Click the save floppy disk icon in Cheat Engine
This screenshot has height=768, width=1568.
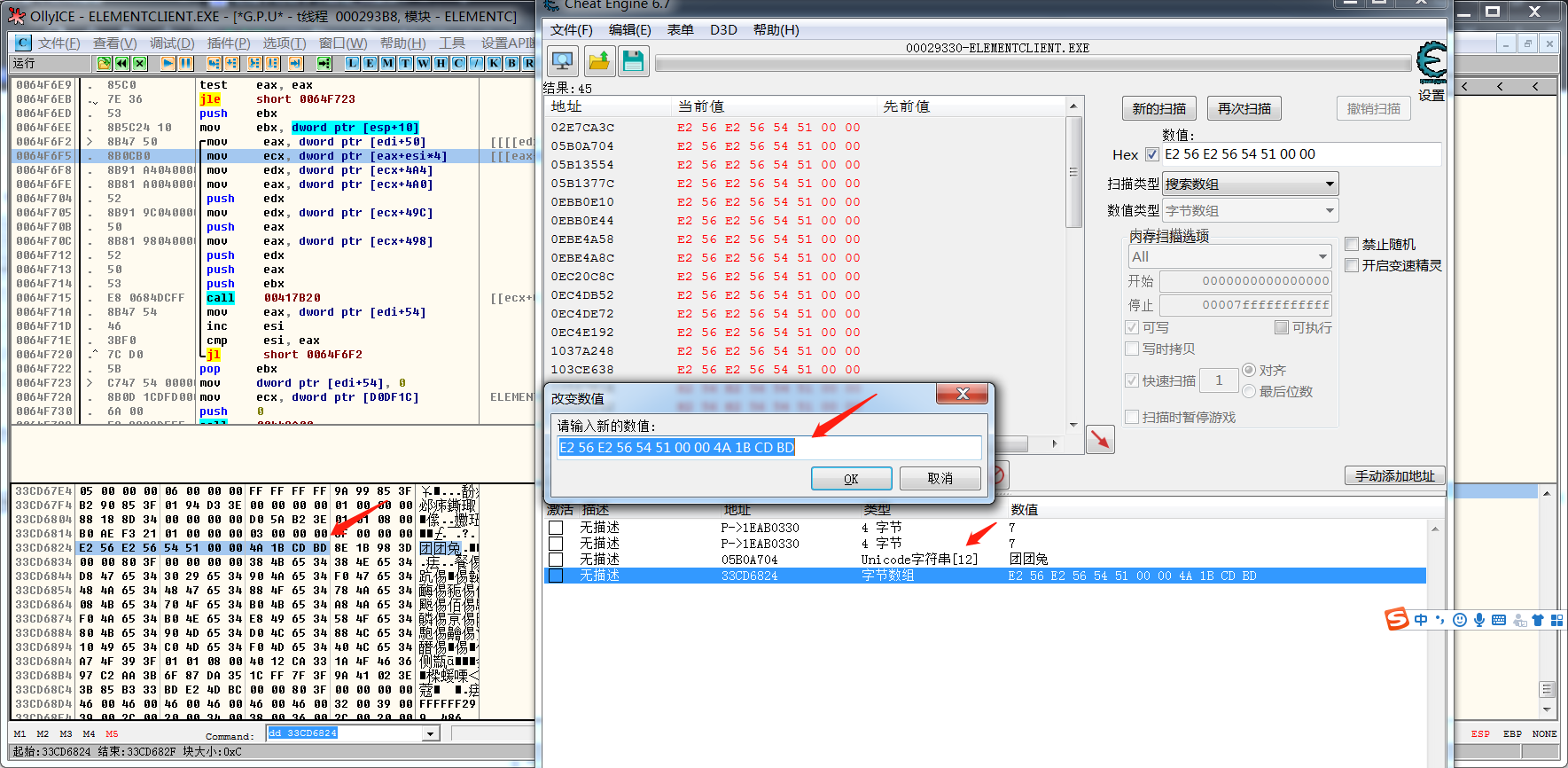633,60
